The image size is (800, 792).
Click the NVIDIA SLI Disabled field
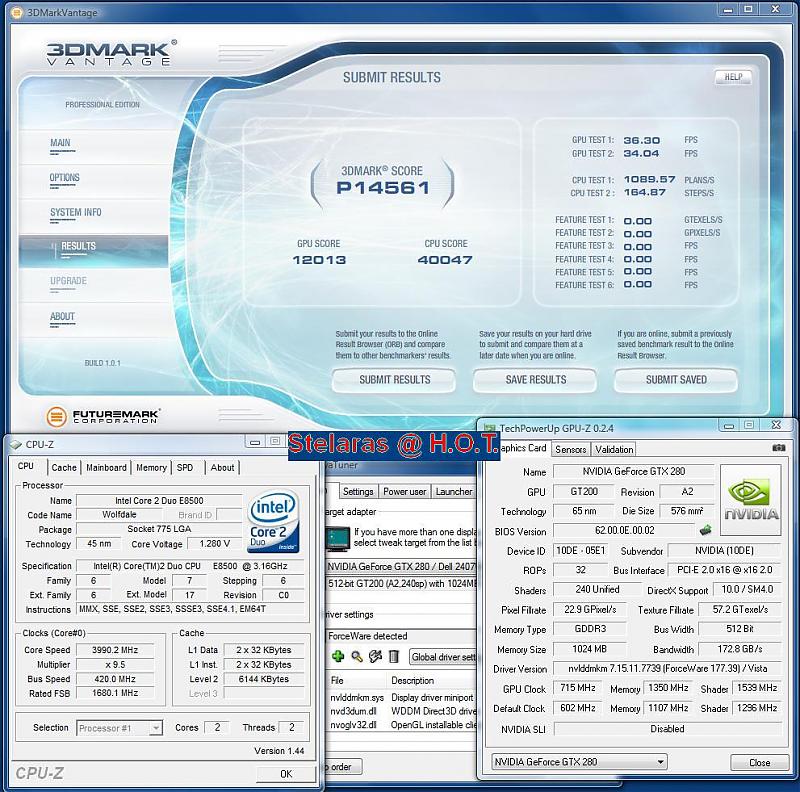pyautogui.click(x=667, y=729)
